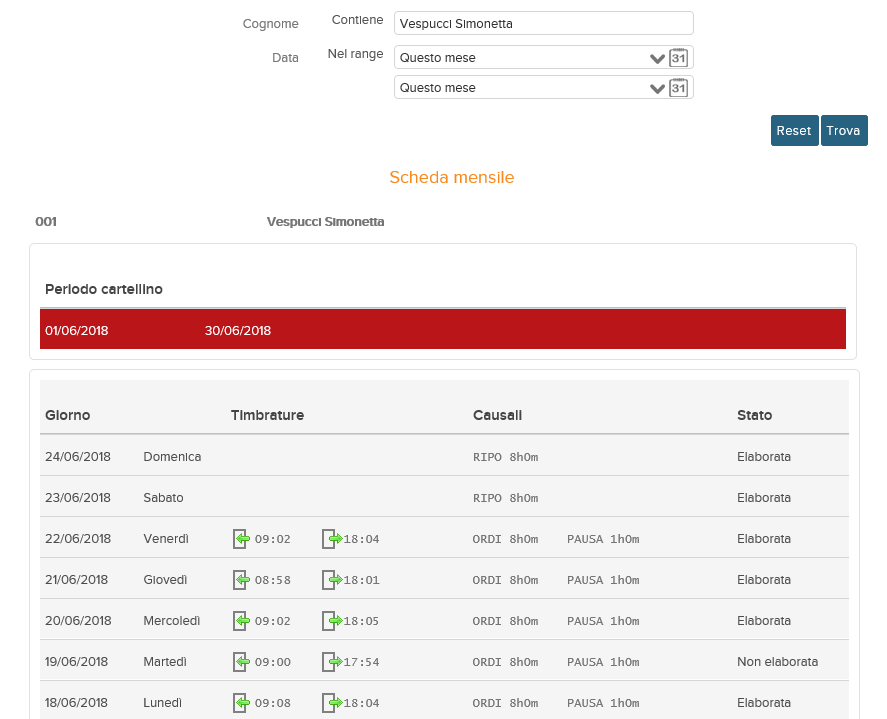Click employee code 001
The image size is (887, 719).
pyautogui.click(x=46, y=222)
